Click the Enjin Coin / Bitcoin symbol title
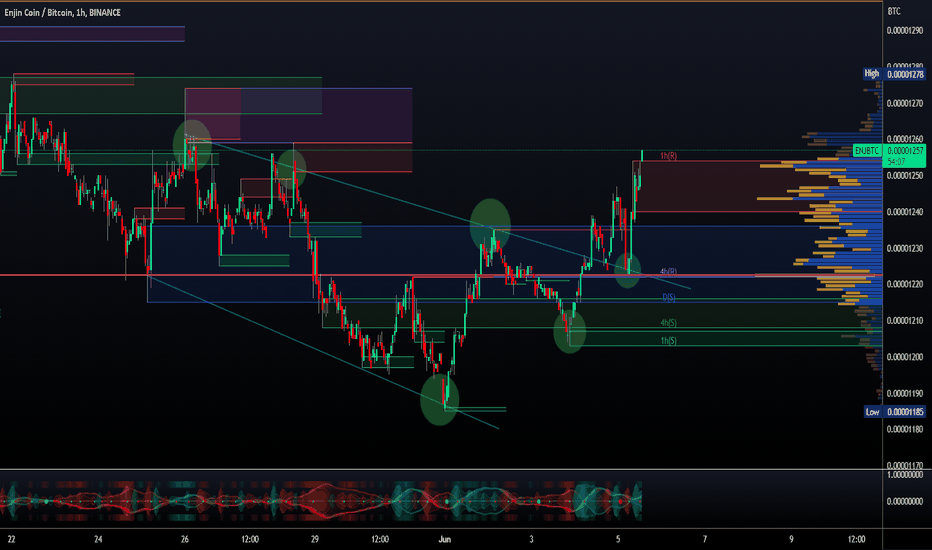The width and height of the screenshot is (932, 550). tap(62, 12)
